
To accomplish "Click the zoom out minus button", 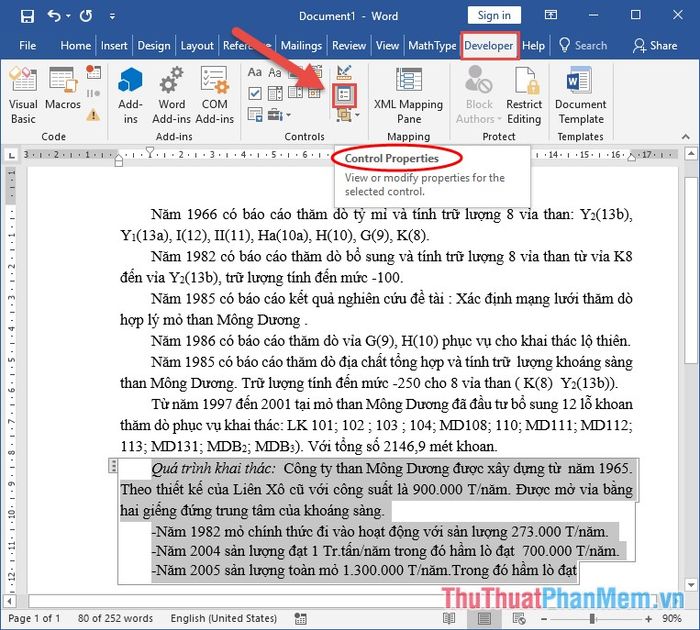I will point(544,618).
